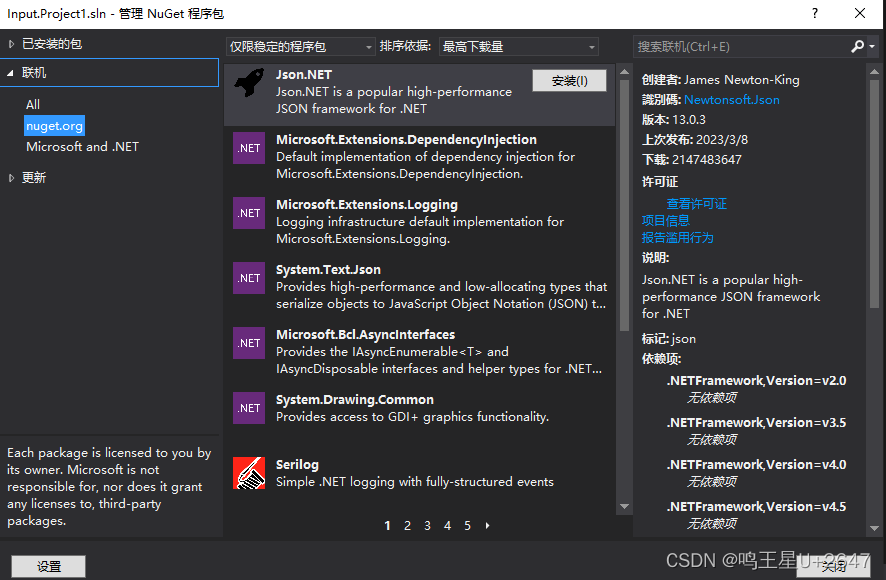The image size is (886, 580).
Task: Click the Serilog package icon
Action: 247,472
